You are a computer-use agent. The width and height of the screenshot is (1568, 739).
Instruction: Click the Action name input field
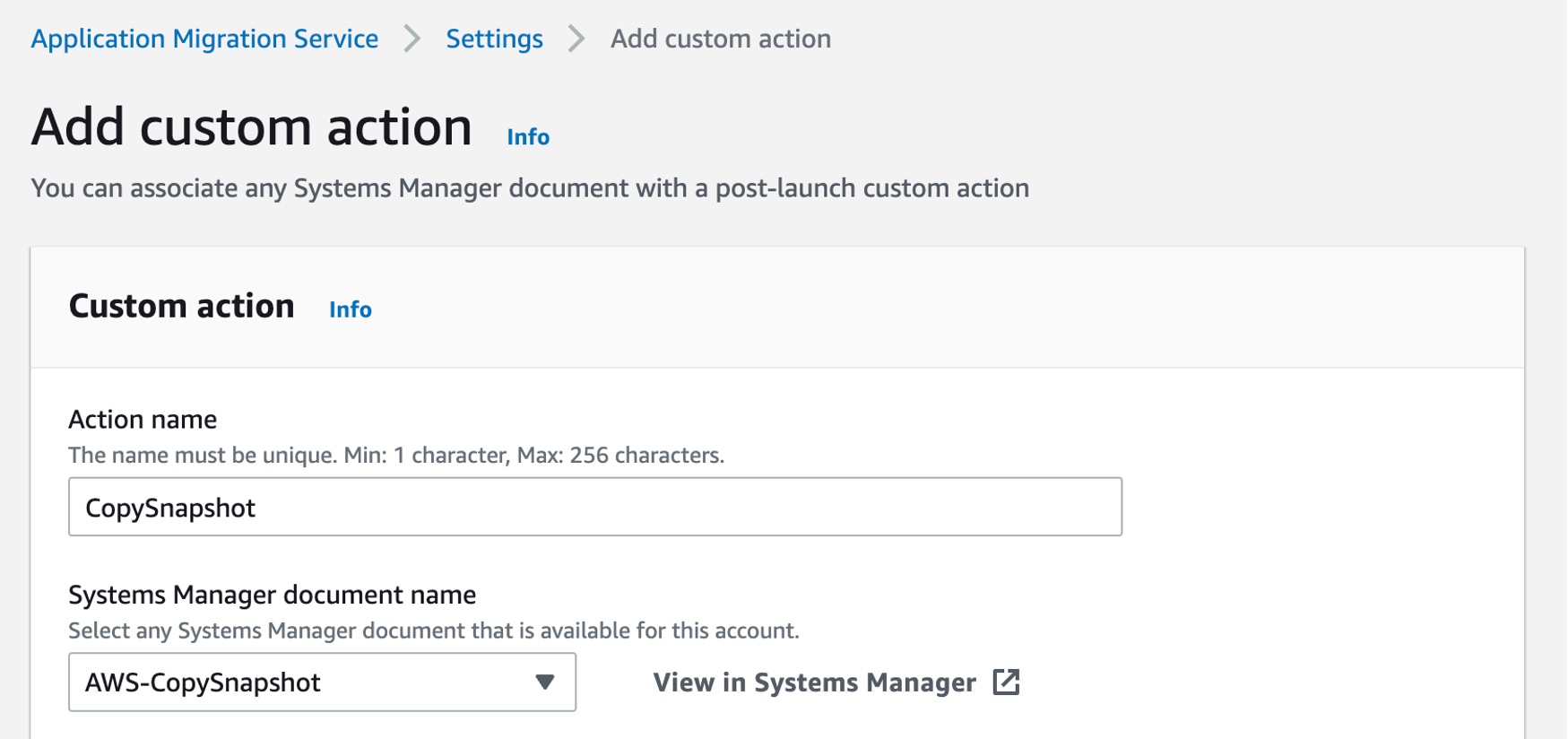(x=595, y=507)
